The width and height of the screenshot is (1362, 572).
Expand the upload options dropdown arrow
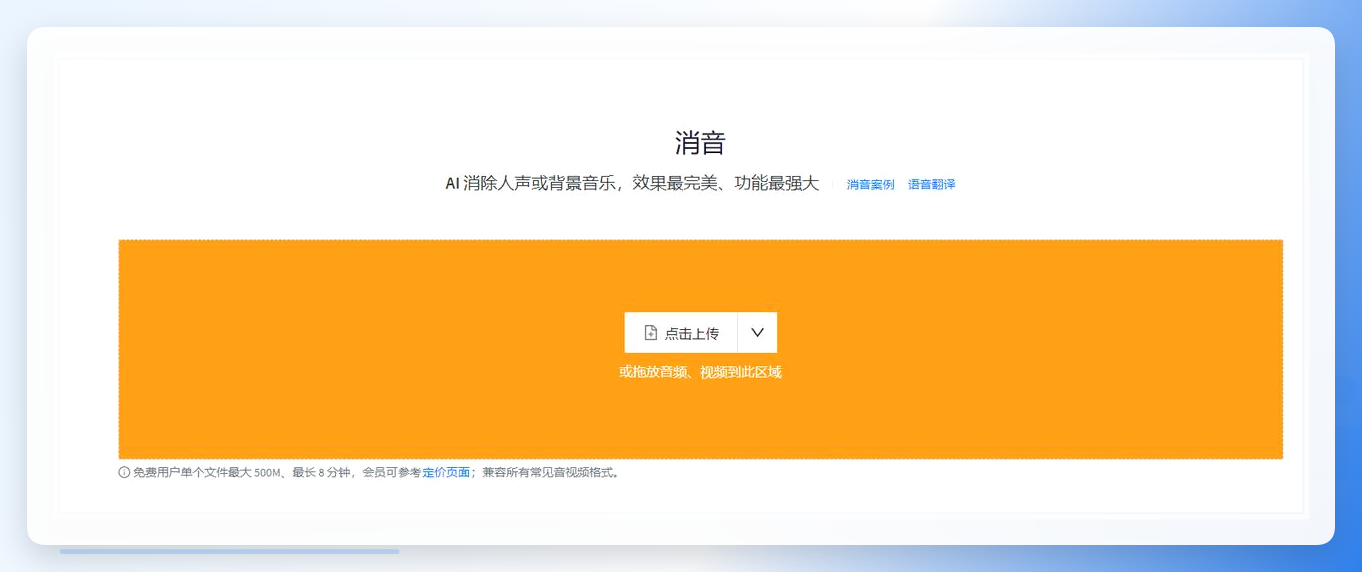[x=757, y=333]
